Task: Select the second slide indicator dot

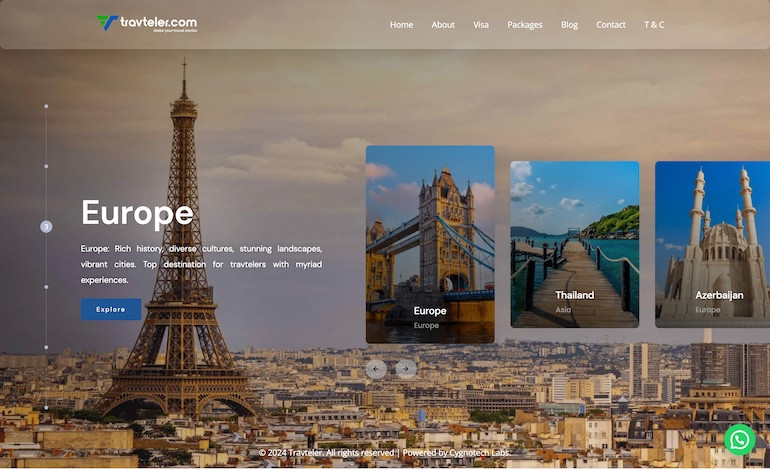Action: pyautogui.click(x=46, y=166)
